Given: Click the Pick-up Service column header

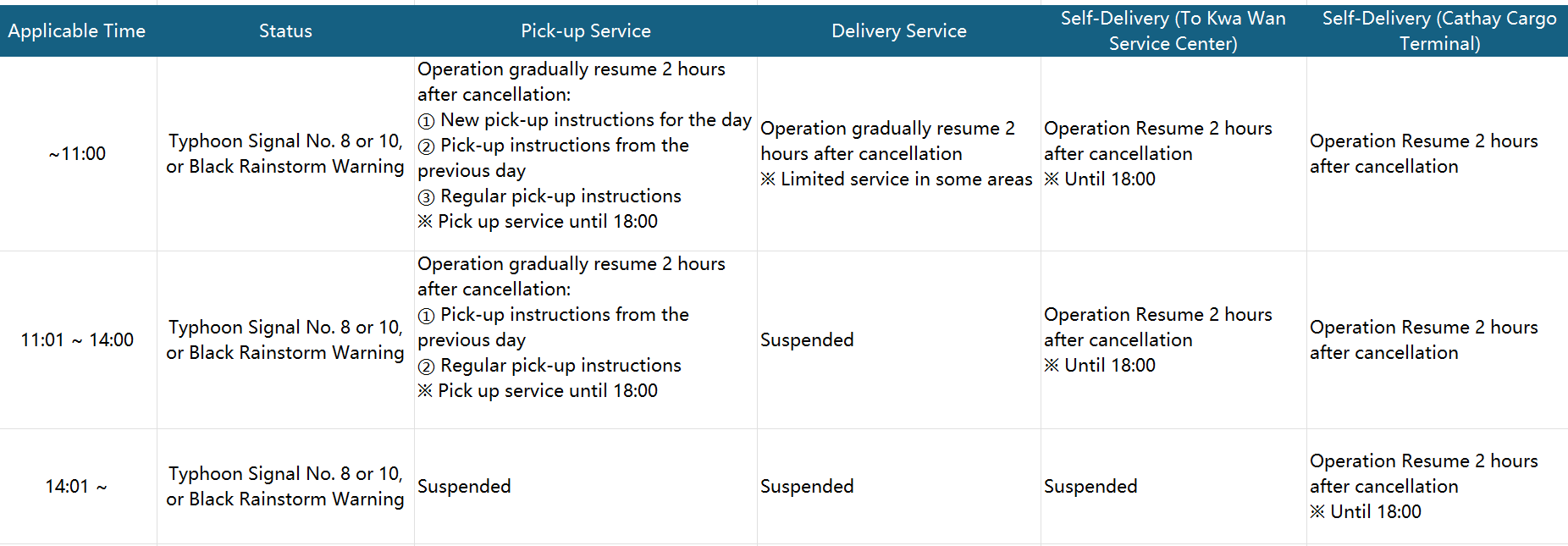Looking at the screenshot, I should (586, 31).
